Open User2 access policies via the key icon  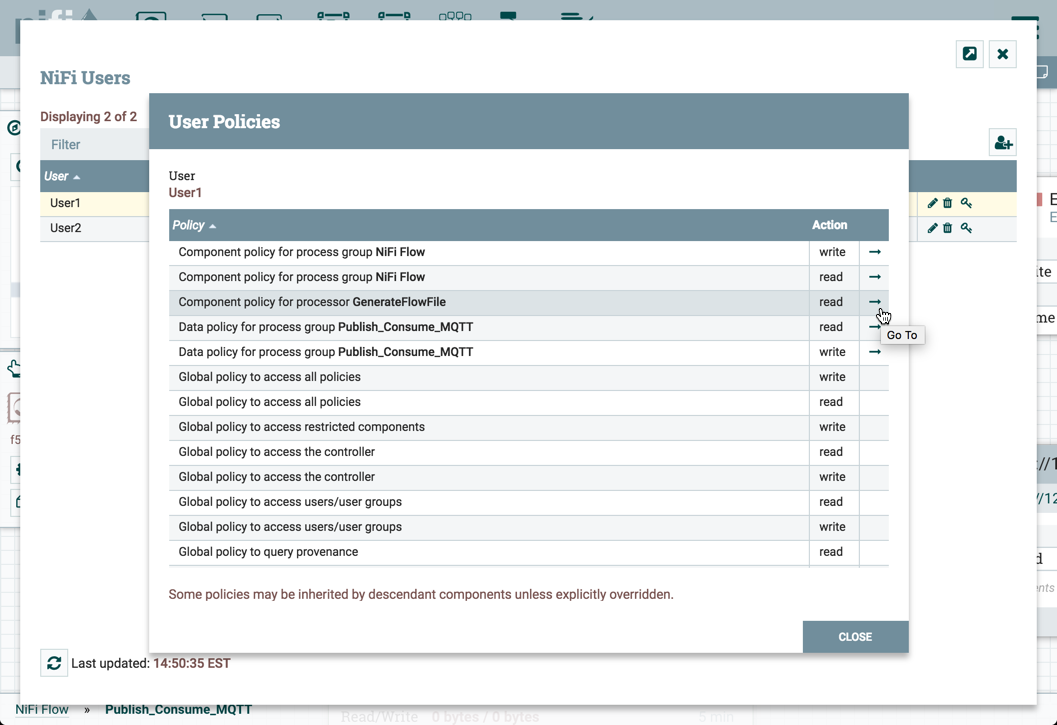(966, 228)
